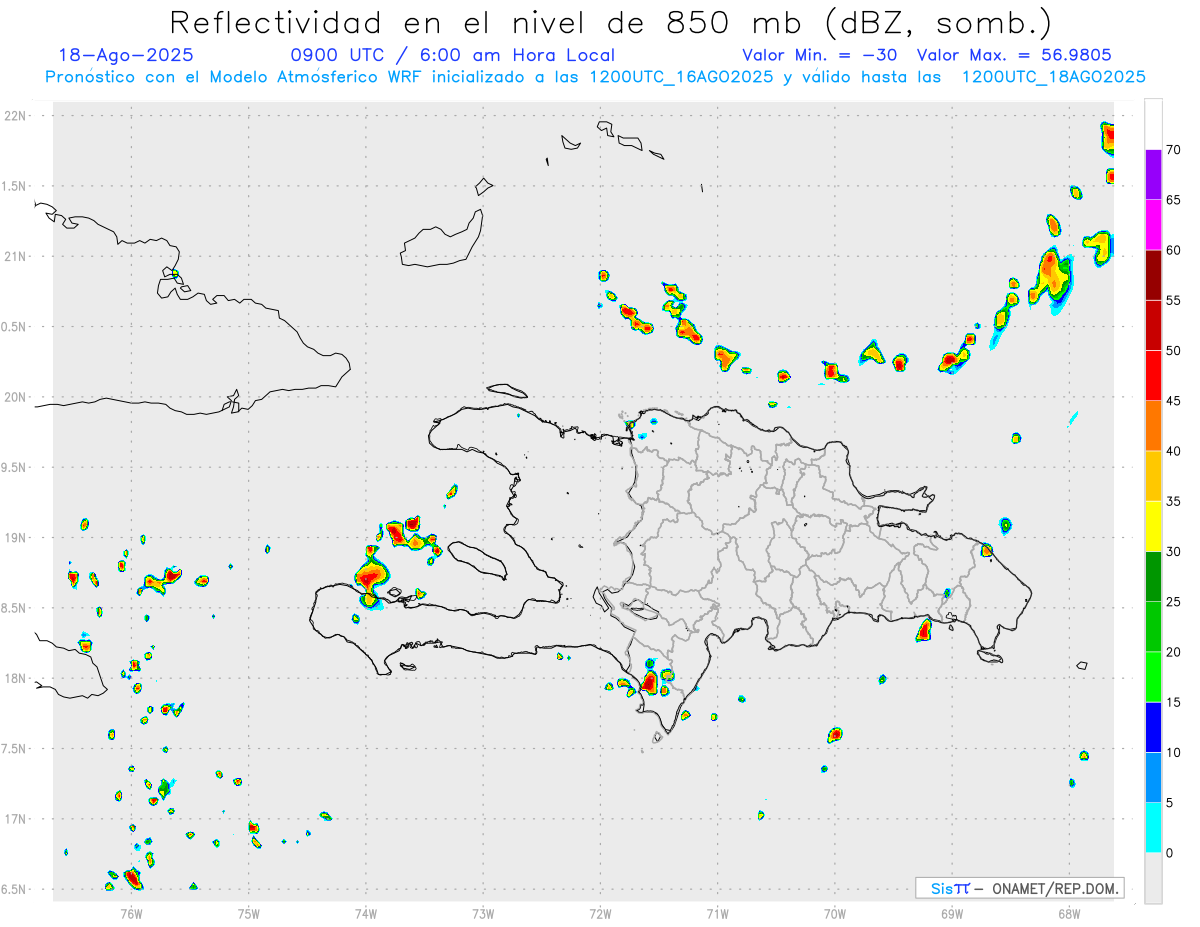Click the magenta 60–65 dBZ band
Screen dimensions: 1200x927
pyautogui.click(x=1153, y=225)
